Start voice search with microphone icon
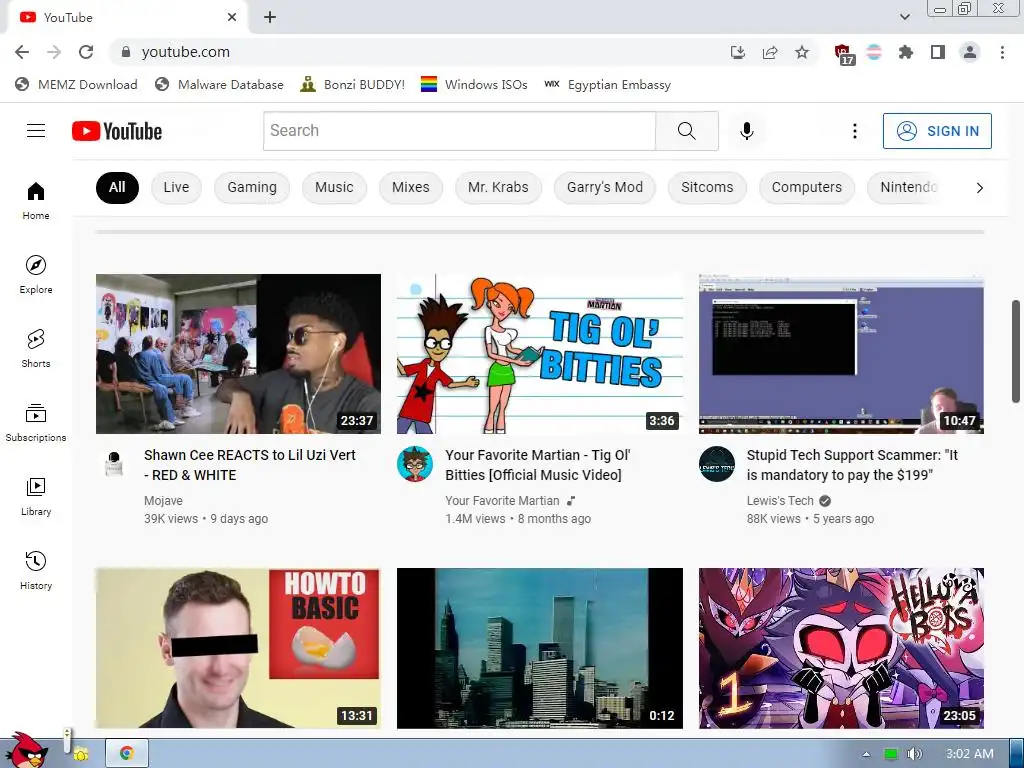The width and height of the screenshot is (1024, 768). pyautogui.click(x=746, y=131)
